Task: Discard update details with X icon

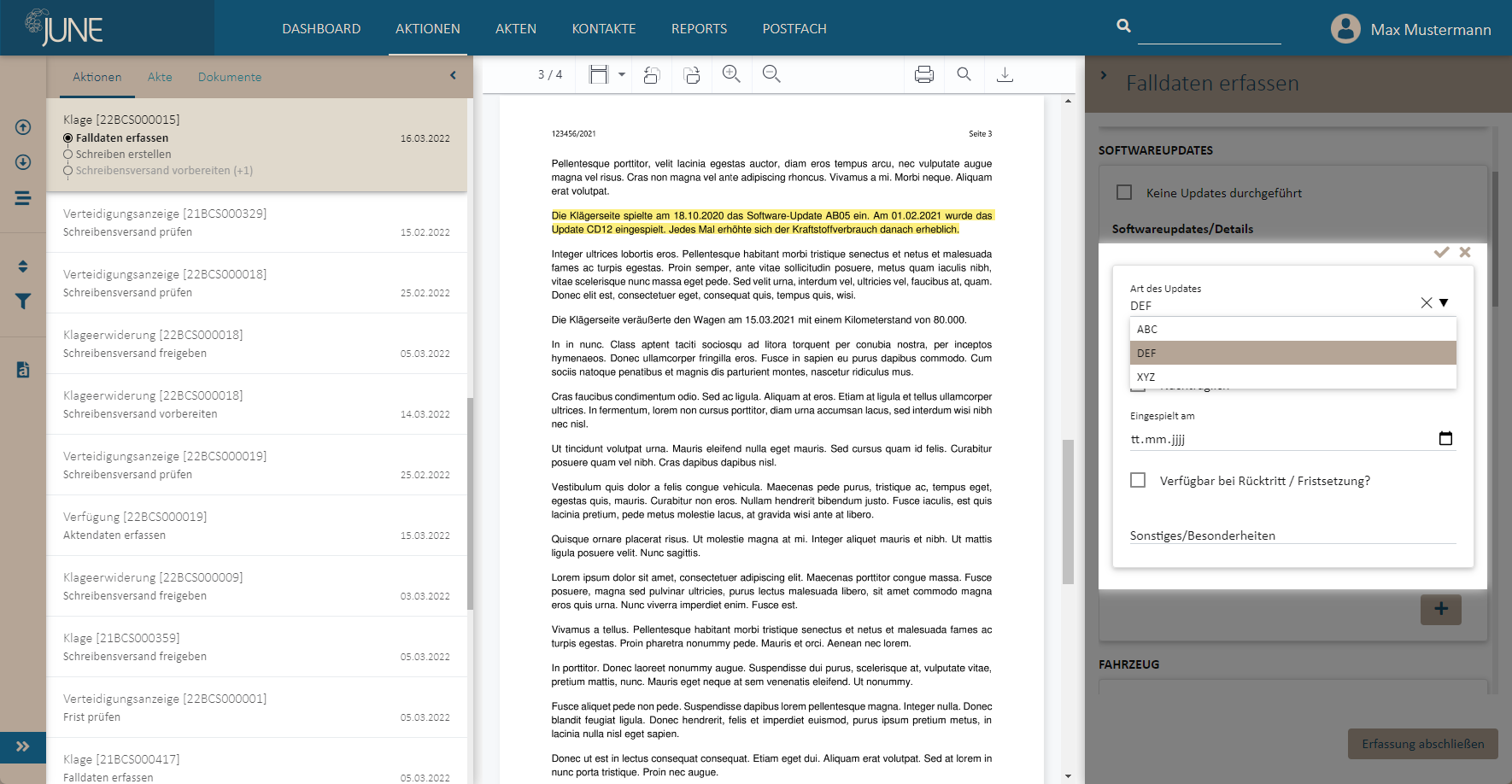Action: (1465, 252)
